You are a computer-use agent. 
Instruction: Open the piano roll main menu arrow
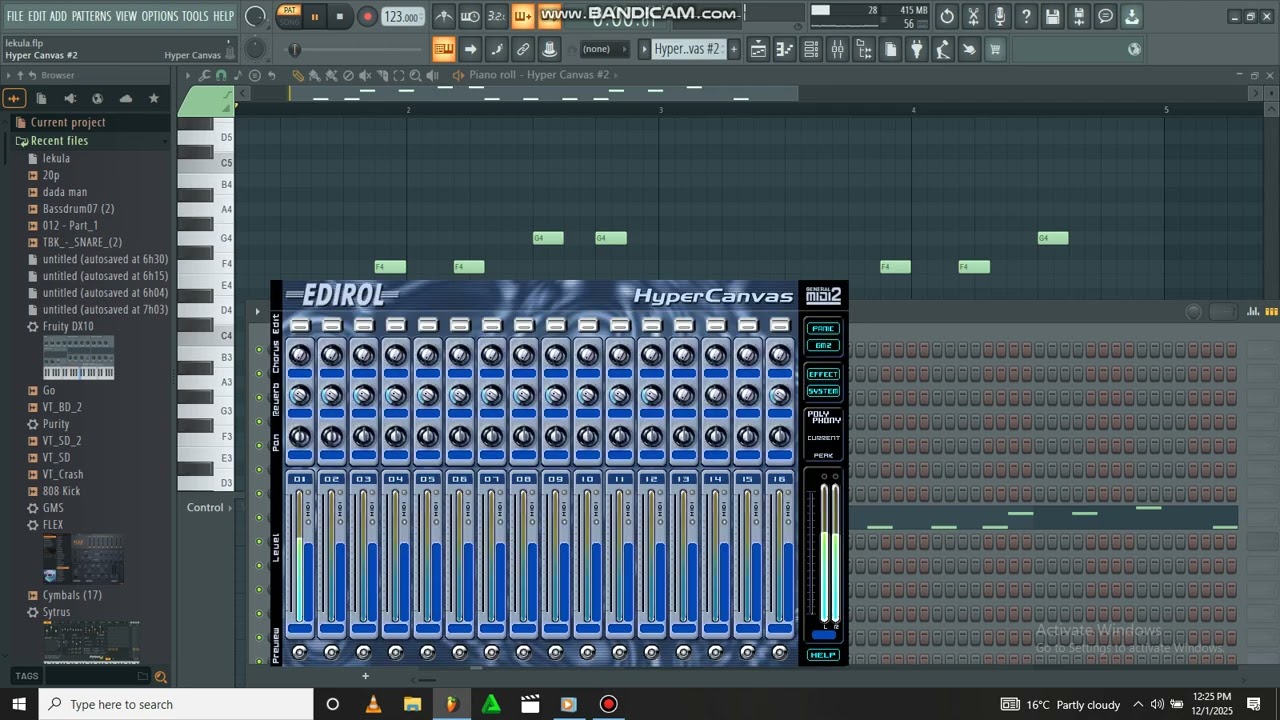click(x=187, y=75)
